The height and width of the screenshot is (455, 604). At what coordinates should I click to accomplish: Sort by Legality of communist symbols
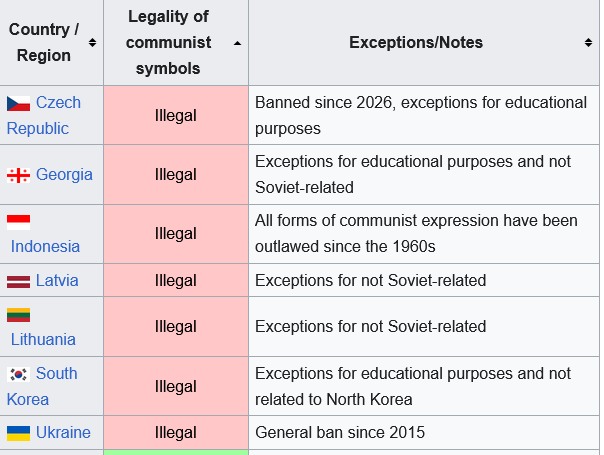click(237, 42)
